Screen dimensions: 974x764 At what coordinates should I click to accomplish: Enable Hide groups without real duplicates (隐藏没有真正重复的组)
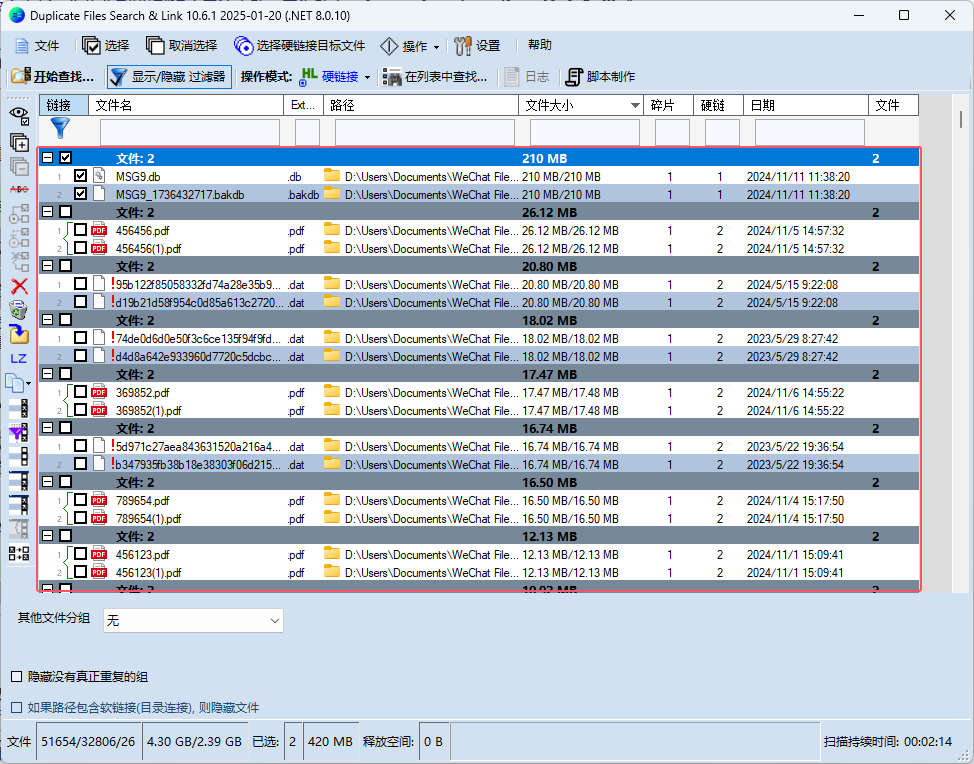[17, 676]
